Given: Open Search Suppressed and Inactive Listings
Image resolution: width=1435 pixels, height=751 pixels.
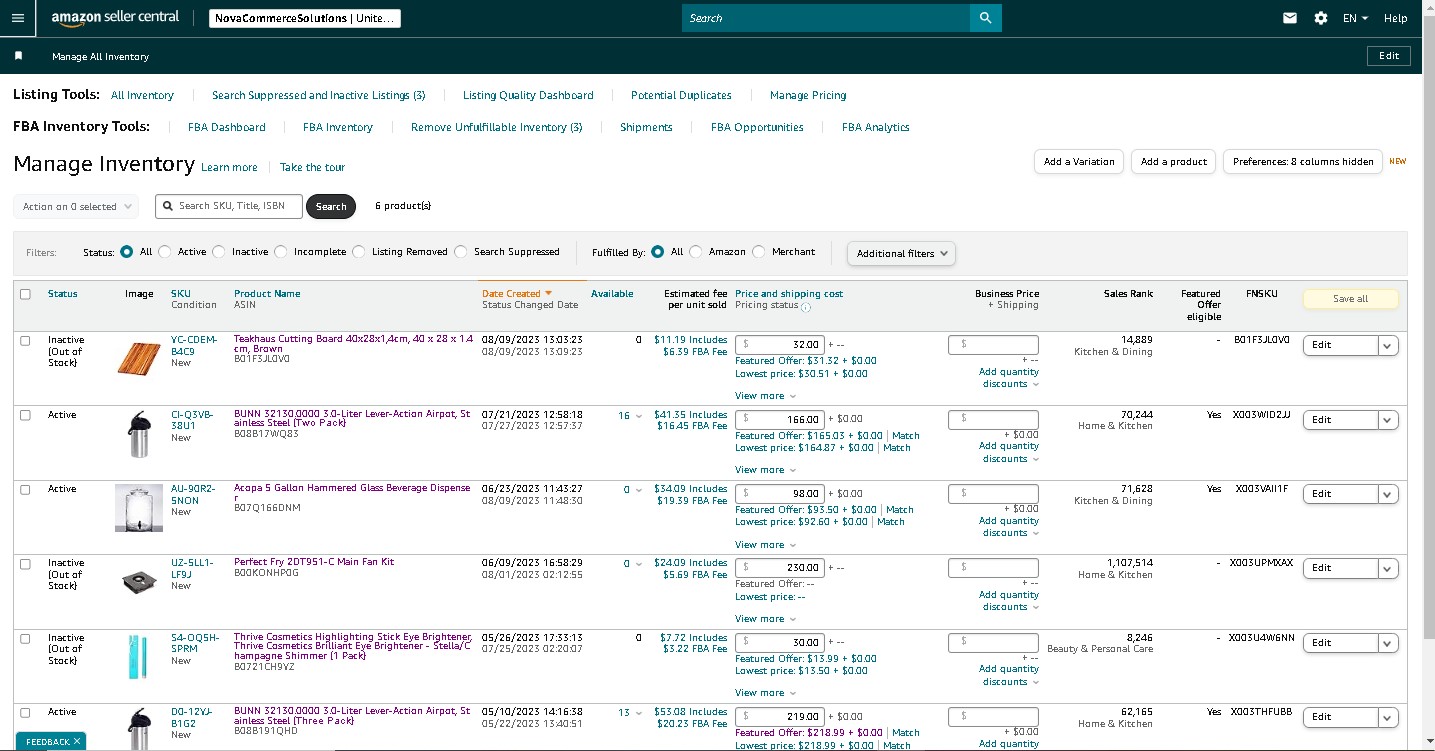Looking at the screenshot, I should click(319, 95).
